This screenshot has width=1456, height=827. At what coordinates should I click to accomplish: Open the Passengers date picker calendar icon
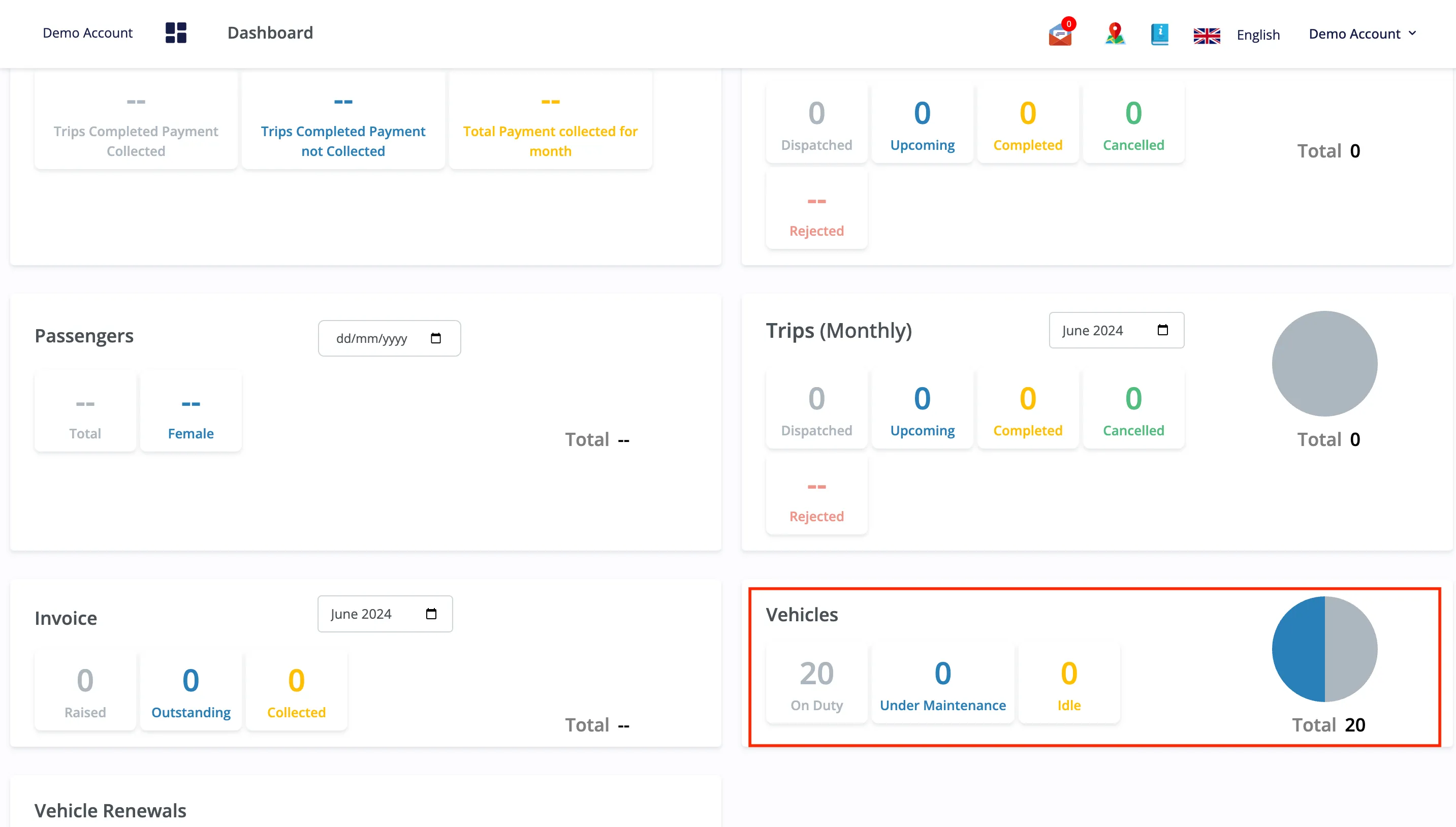(435, 338)
